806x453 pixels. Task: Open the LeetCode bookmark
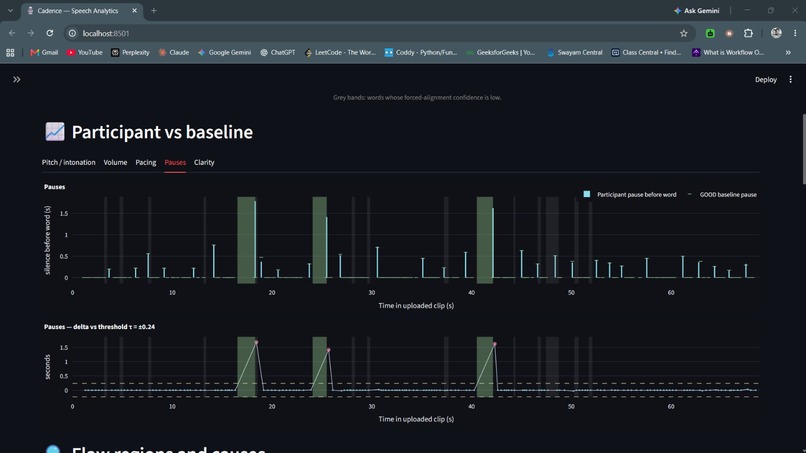(340, 52)
